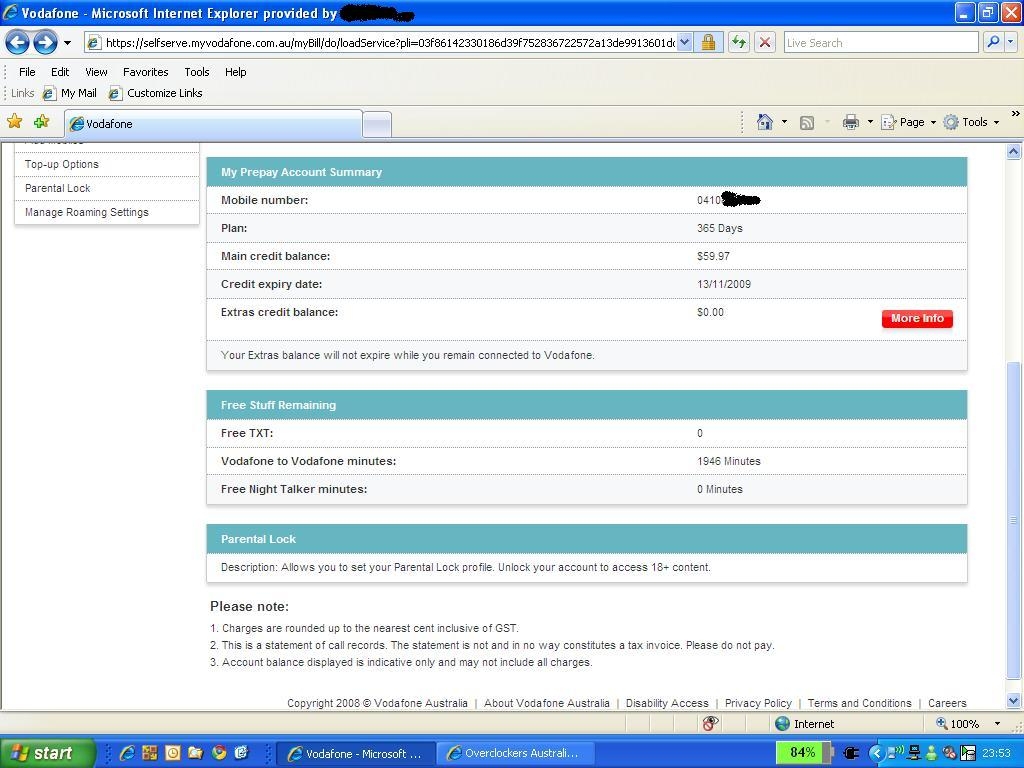Open the Tools command bar menu
The image size is (1024, 768).
[x=972, y=122]
